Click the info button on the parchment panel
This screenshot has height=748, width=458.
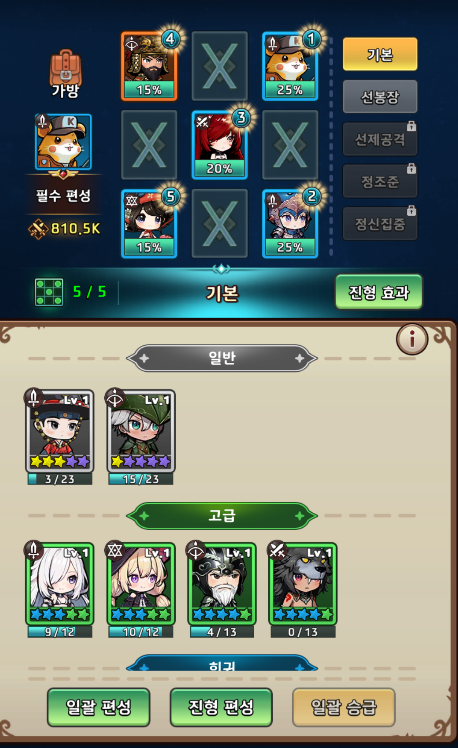[x=412, y=339]
